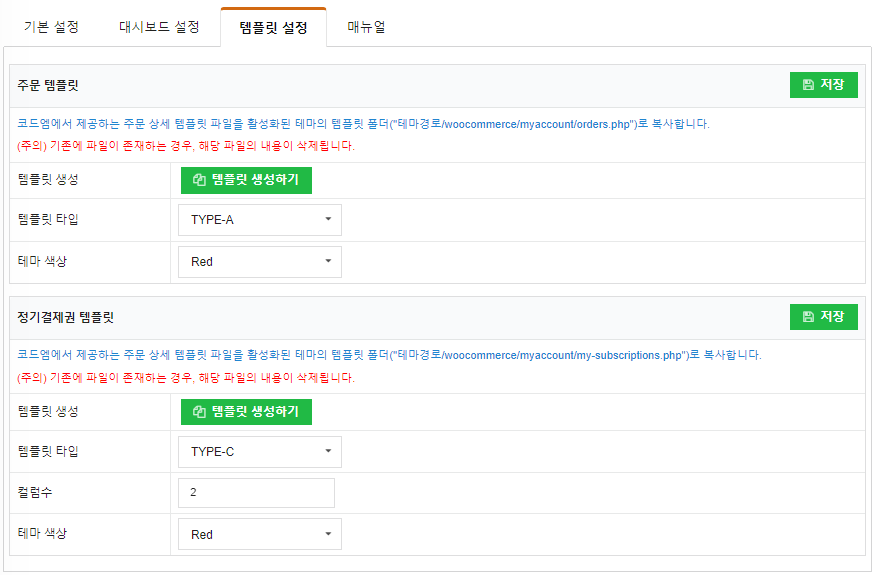The width and height of the screenshot is (874, 575).
Task: Click the floppy disk icon in 주문 템플릿 header
Action: 808,85
